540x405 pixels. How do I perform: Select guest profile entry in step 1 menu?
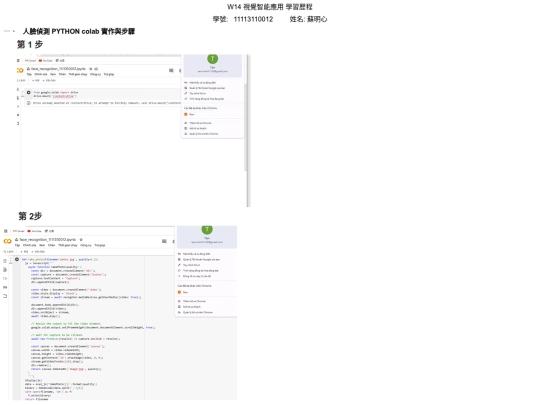point(195,128)
